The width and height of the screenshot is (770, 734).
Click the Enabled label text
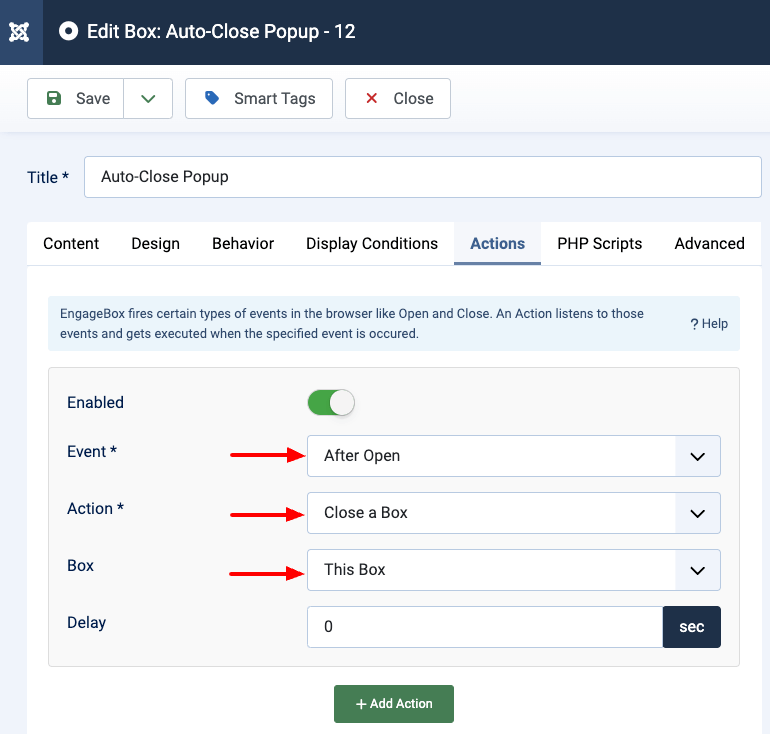(95, 403)
